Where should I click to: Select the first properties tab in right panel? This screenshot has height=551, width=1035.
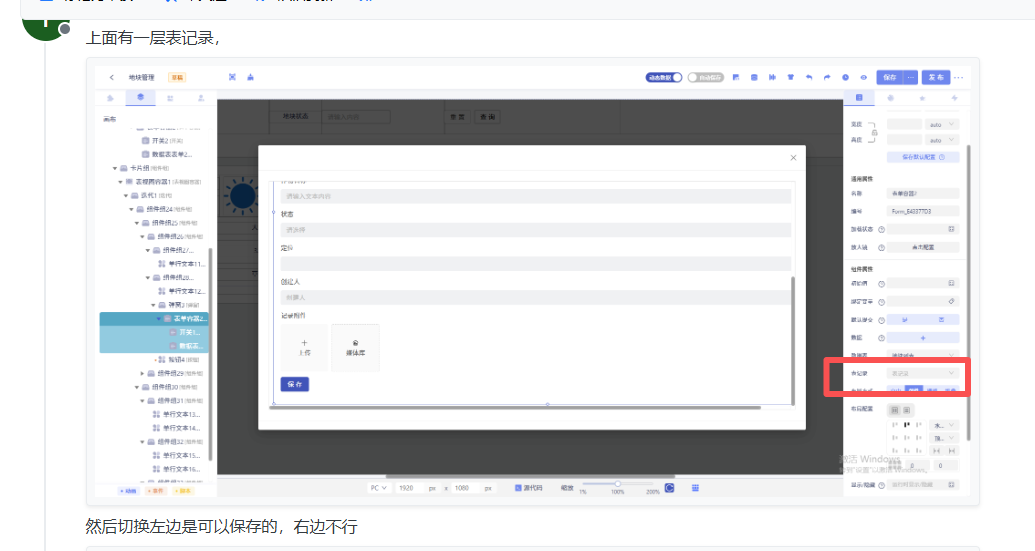coord(857,98)
